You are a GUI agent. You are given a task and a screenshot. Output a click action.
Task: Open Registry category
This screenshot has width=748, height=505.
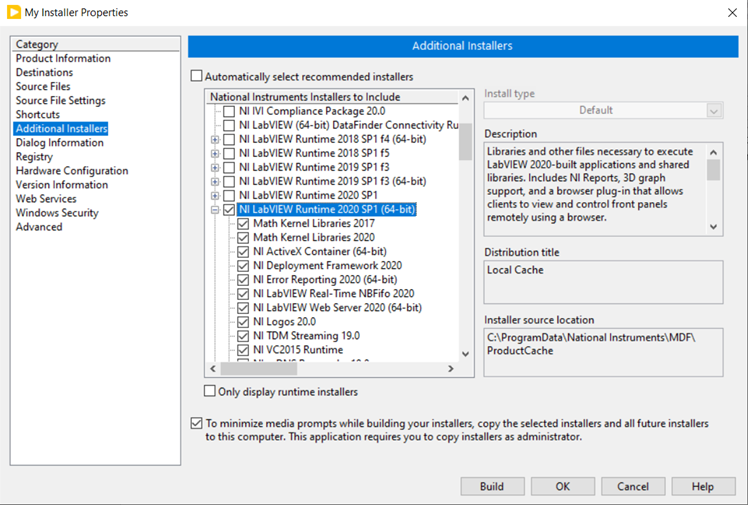coord(34,156)
